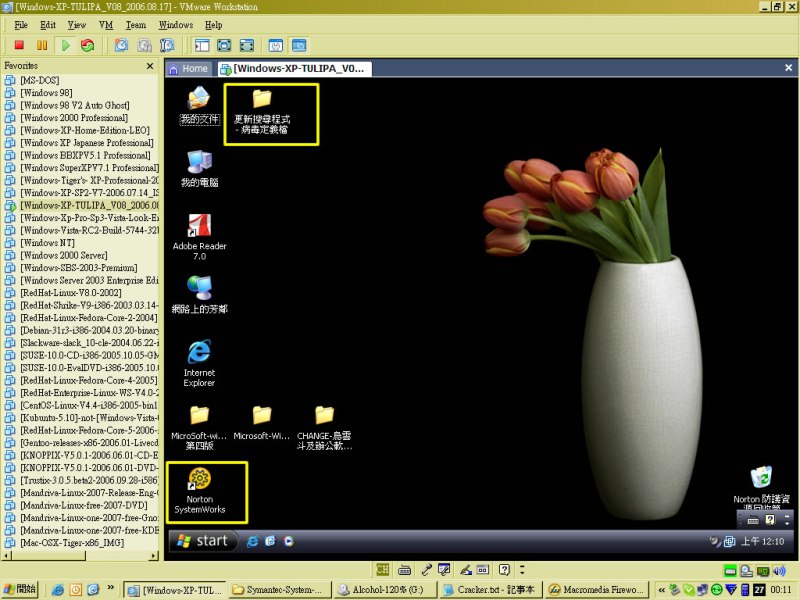Switch to Summary view toolbar icon
Viewport: 800px width, 600px height.
pos(276,45)
